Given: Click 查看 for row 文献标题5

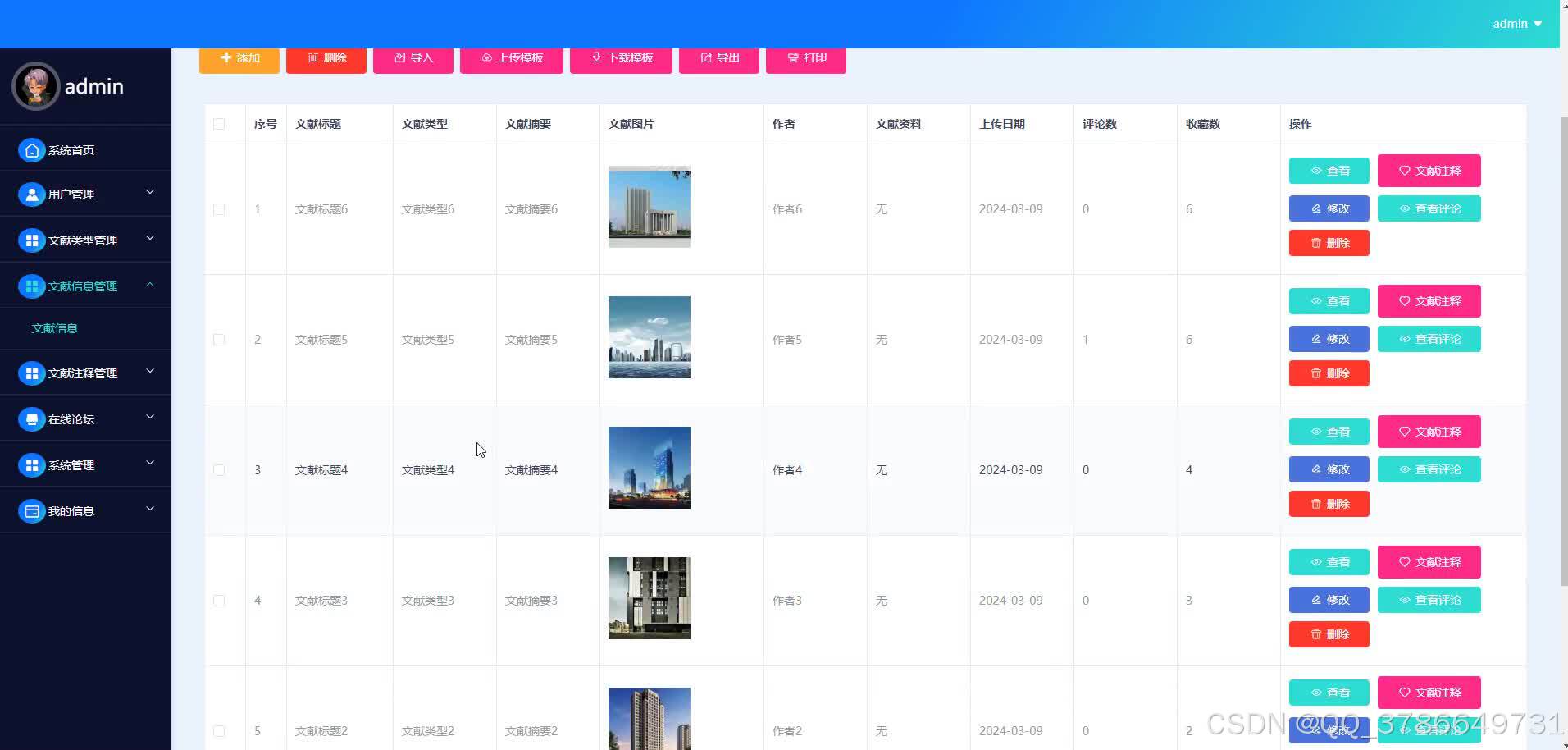Looking at the screenshot, I should (1329, 301).
